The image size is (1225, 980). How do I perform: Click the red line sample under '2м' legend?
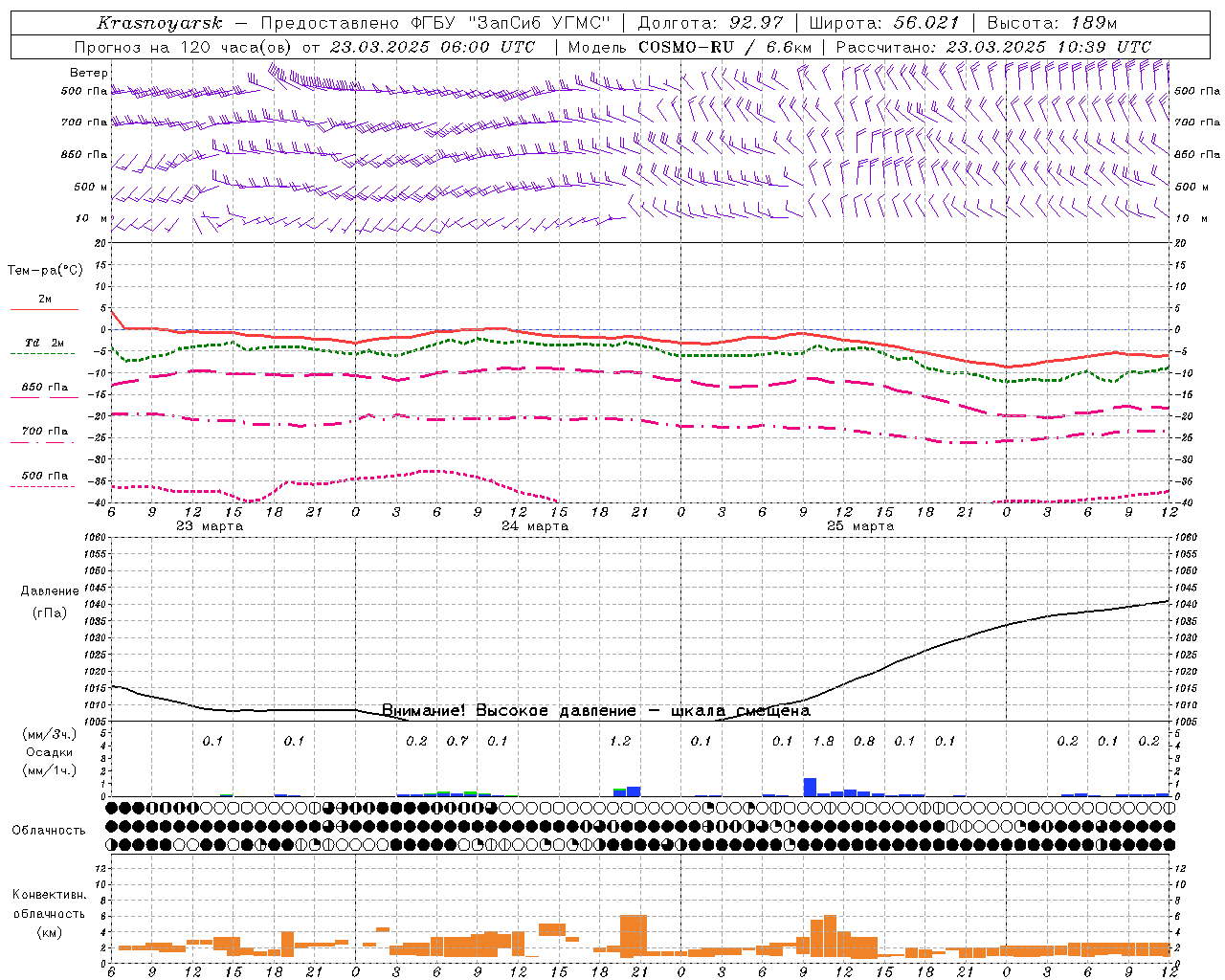tap(44, 310)
